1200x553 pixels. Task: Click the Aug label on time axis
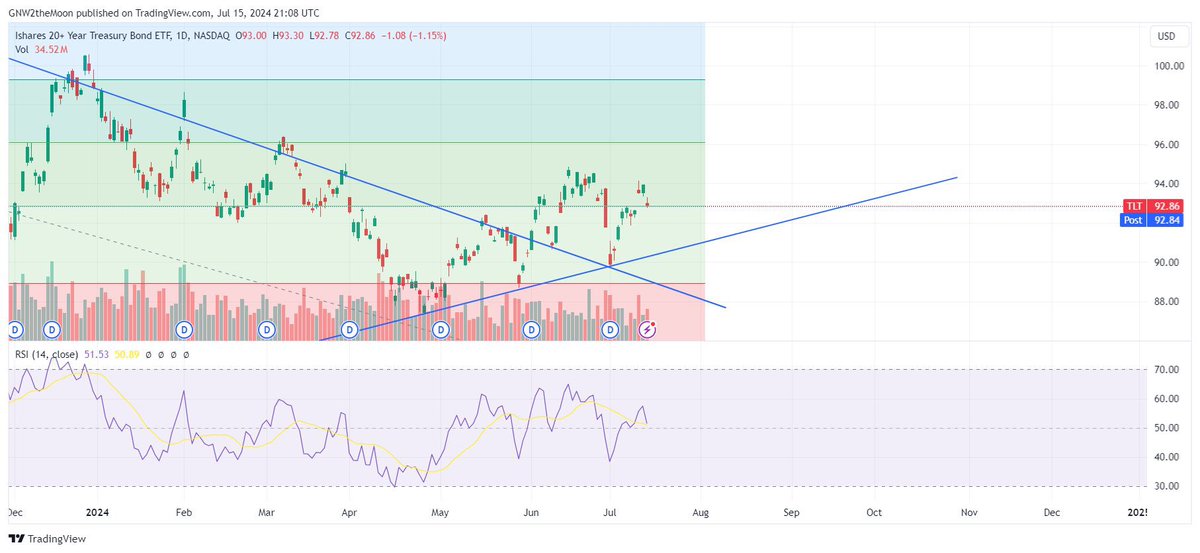[x=701, y=512]
